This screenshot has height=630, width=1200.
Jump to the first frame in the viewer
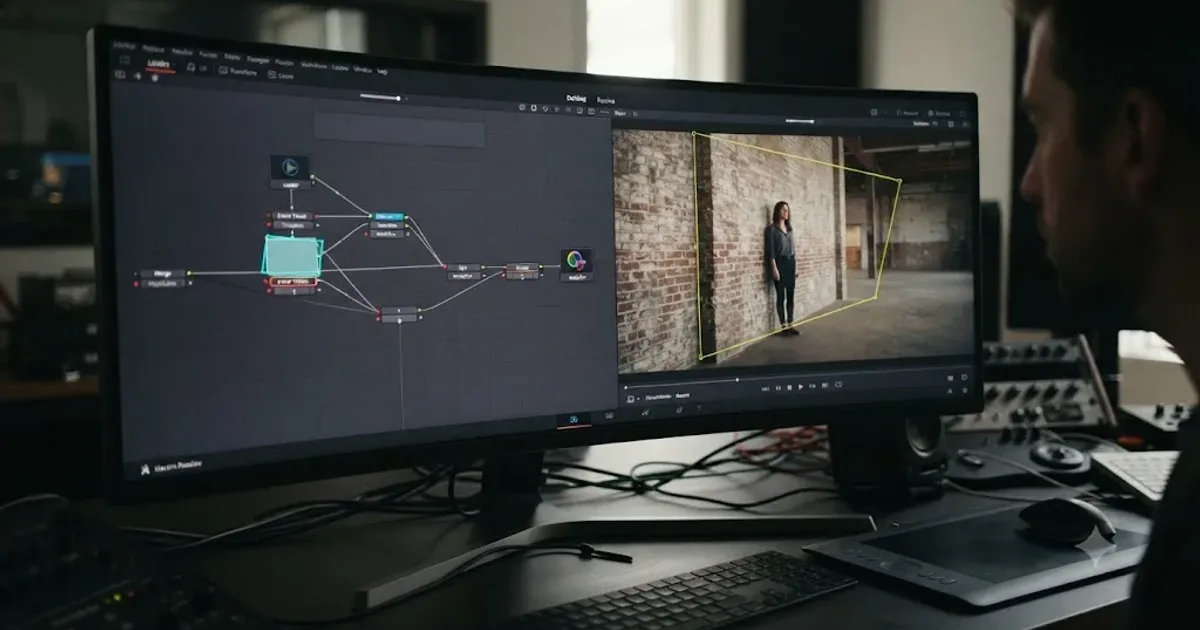(x=765, y=389)
